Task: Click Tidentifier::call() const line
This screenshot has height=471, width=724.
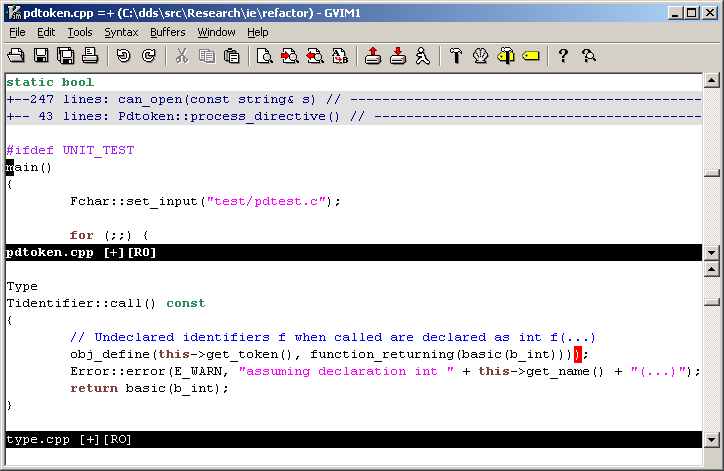Action: (x=106, y=303)
